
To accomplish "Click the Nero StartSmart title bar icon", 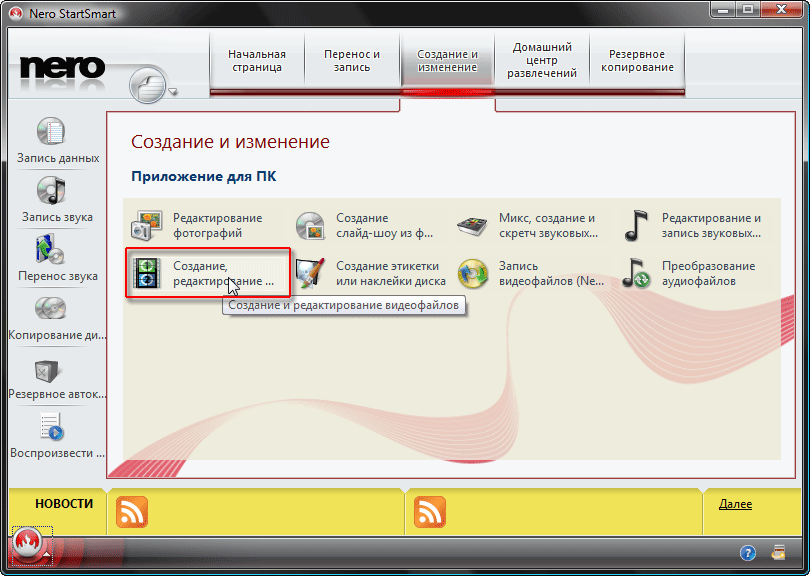I will 16,13.
